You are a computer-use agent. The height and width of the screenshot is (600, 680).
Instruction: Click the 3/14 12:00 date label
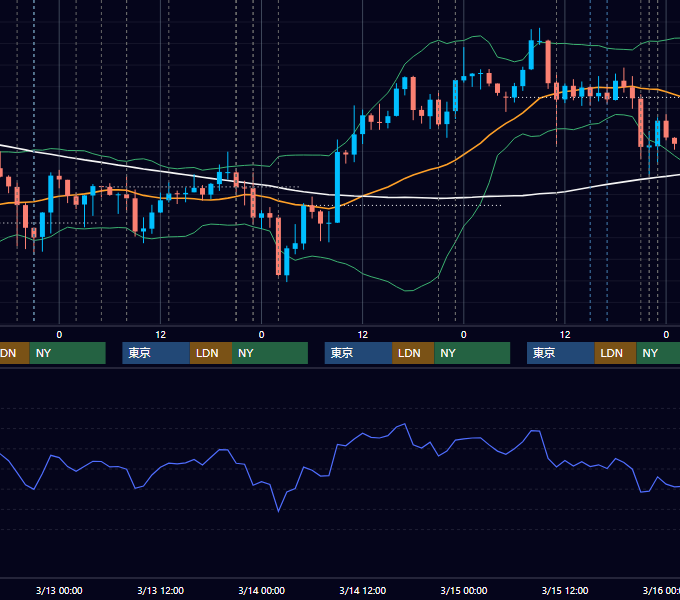pos(363,590)
